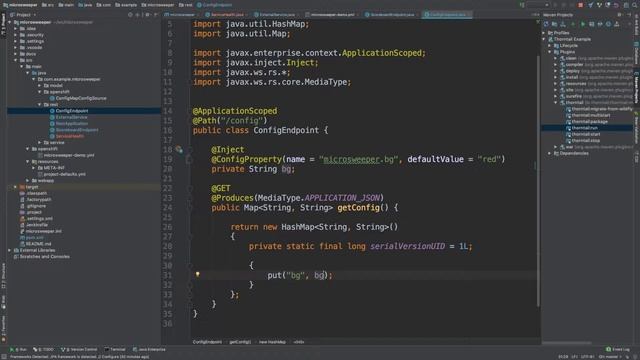Expand the model package folder
Screen dimensions: 640x360
40,85
